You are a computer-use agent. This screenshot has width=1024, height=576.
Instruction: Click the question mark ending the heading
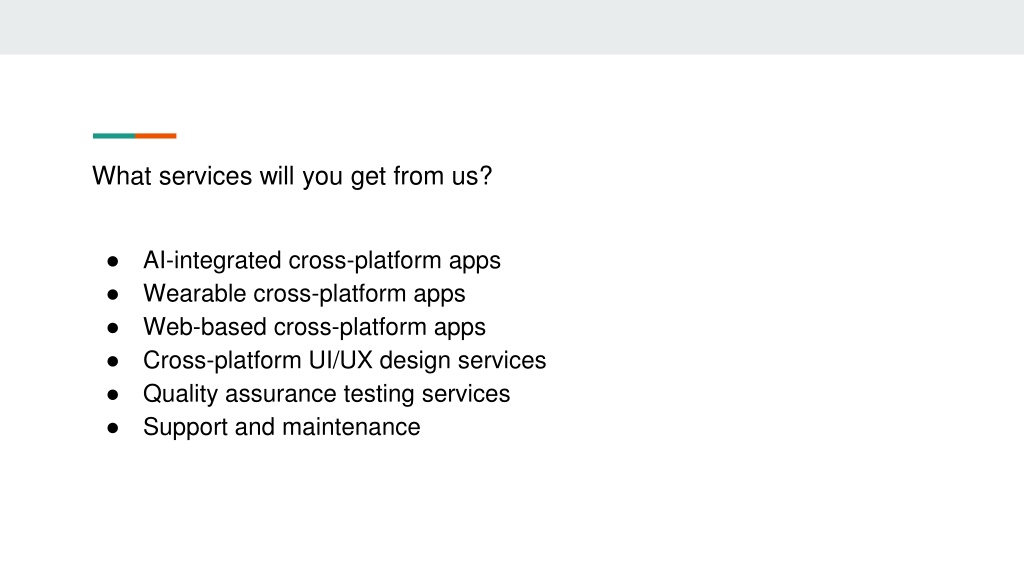(485, 176)
